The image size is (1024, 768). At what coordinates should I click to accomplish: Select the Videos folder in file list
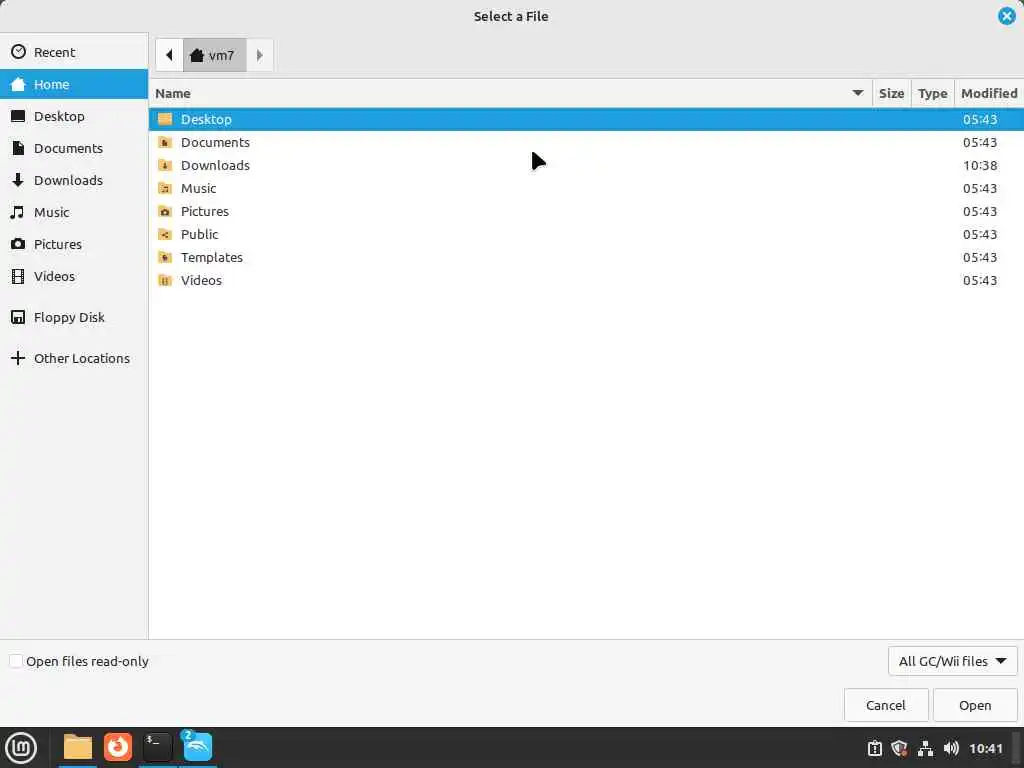coord(586,280)
